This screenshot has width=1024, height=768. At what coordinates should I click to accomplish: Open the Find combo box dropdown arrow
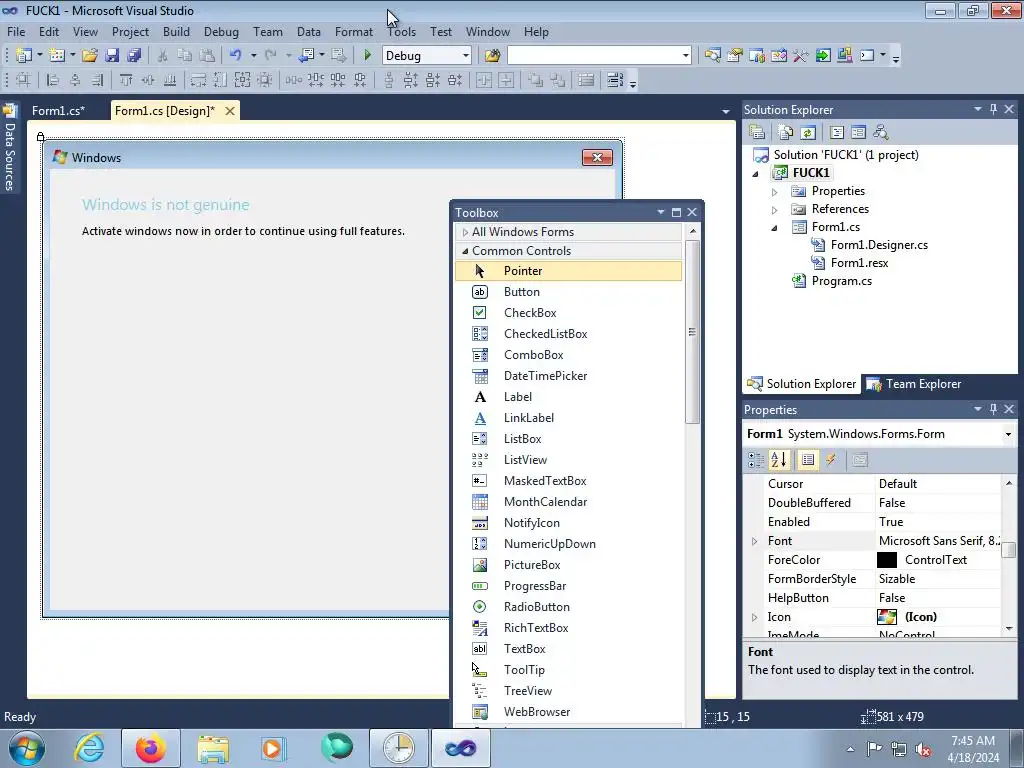686,56
